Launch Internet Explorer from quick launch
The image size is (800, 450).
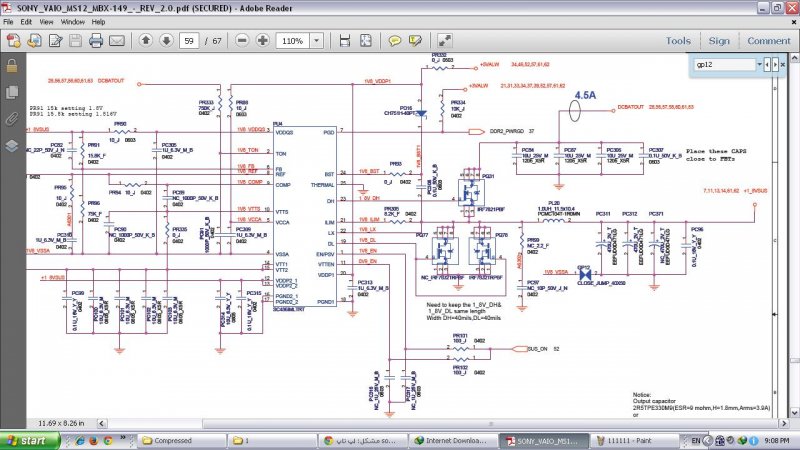point(80,440)
